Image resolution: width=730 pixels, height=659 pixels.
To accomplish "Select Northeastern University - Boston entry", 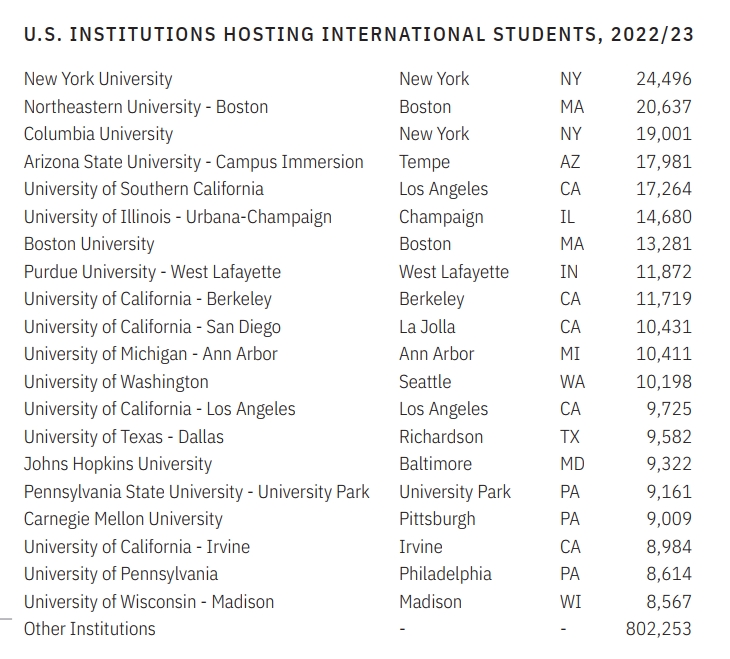I will click(146, 107).
